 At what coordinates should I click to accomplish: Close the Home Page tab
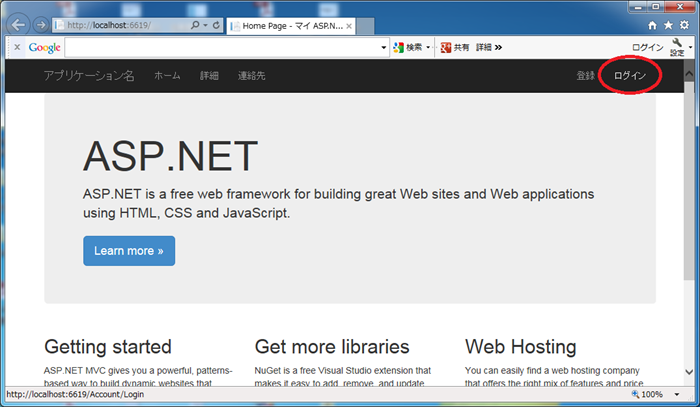[349, 26]
